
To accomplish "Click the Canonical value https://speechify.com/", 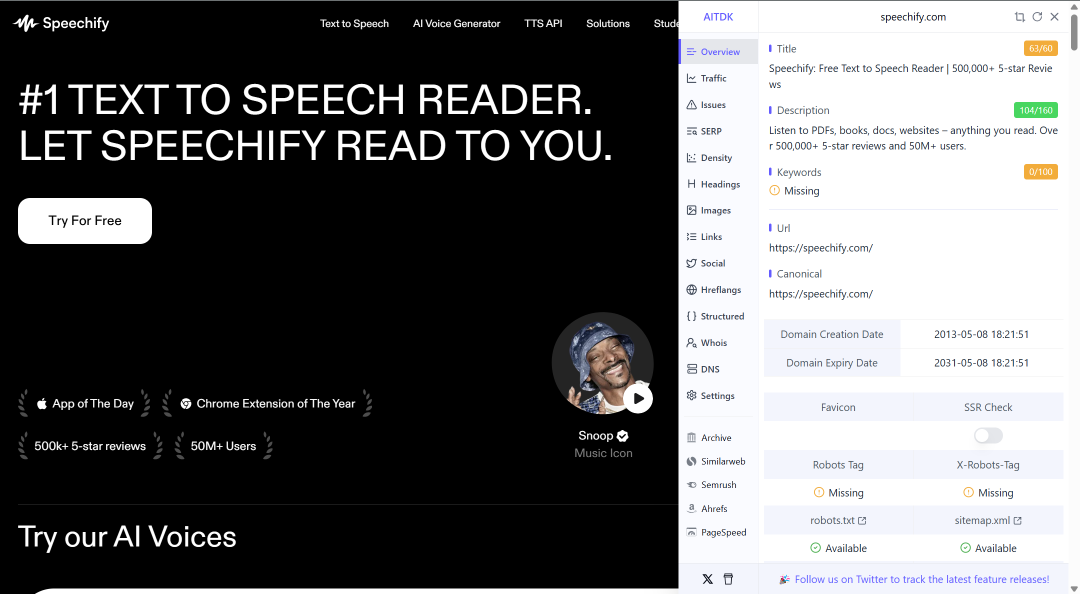I will [x=821, y=294].
